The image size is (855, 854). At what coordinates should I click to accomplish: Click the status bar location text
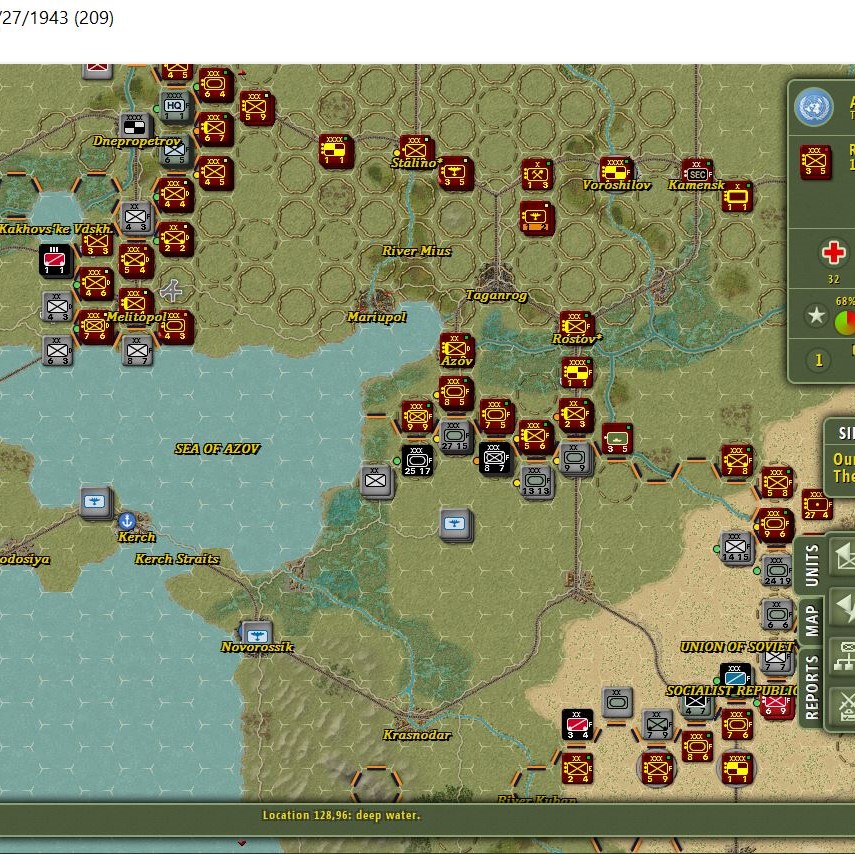coord(341,815)
